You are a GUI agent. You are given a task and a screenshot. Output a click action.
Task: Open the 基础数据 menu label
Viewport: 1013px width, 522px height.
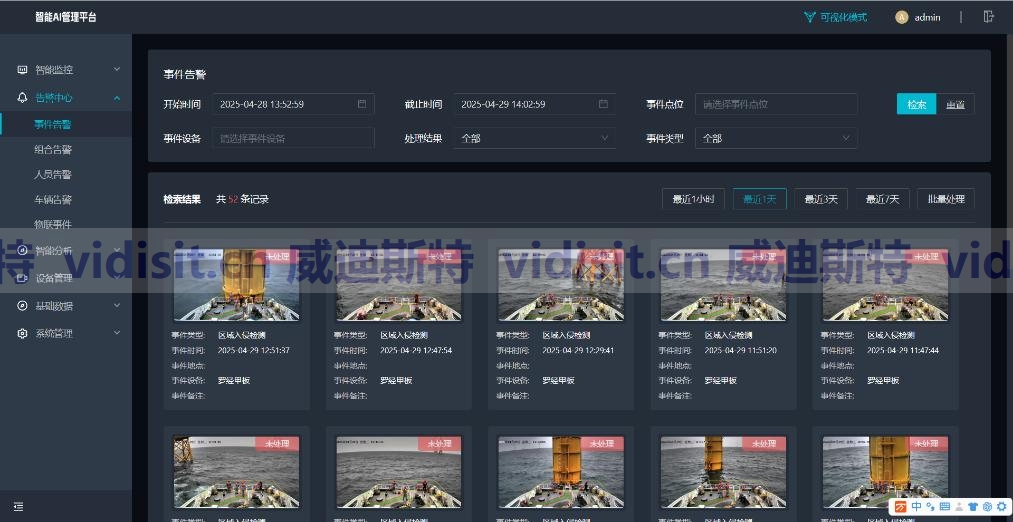[54, 306]
